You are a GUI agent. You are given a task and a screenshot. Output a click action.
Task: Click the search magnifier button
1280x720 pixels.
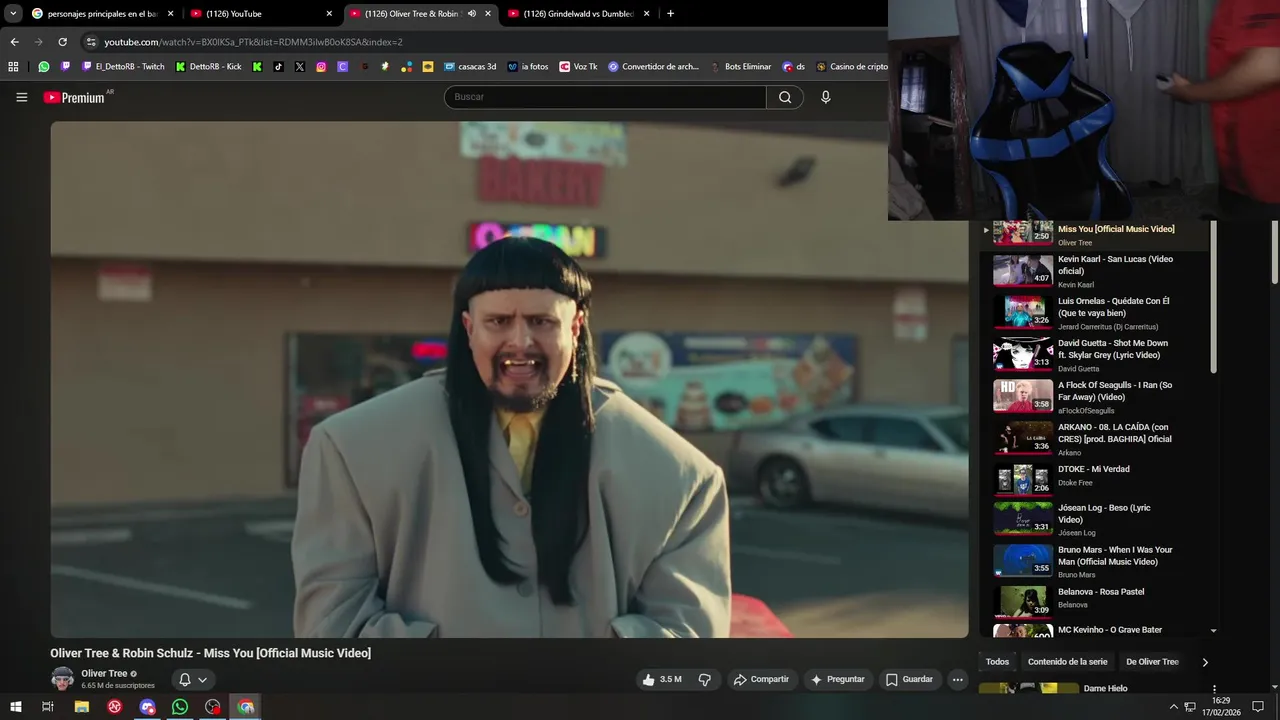pos(785,97)
